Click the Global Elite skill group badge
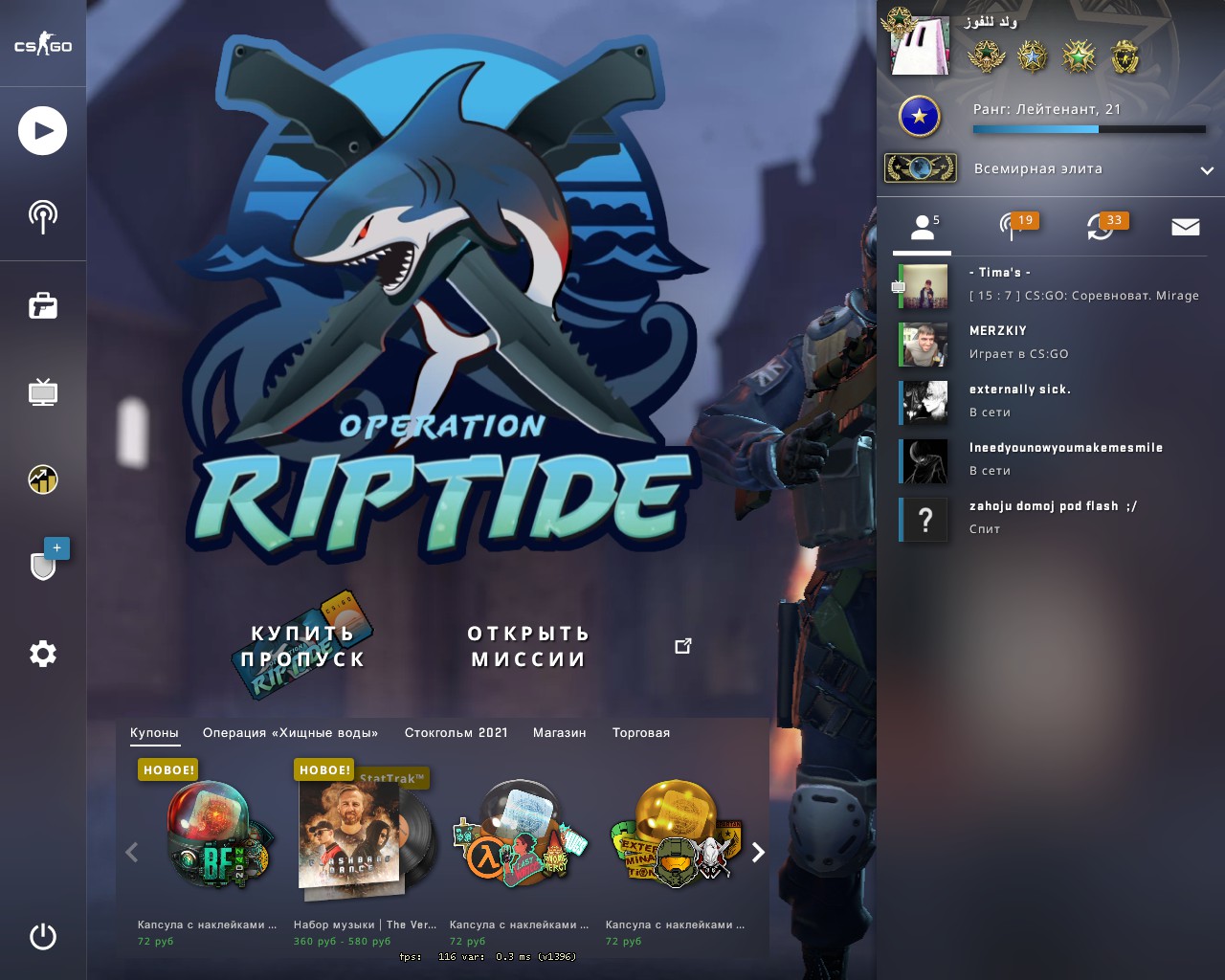This screenshot has width=1225, height=980. pyautogui.click(x=920, y=168)
